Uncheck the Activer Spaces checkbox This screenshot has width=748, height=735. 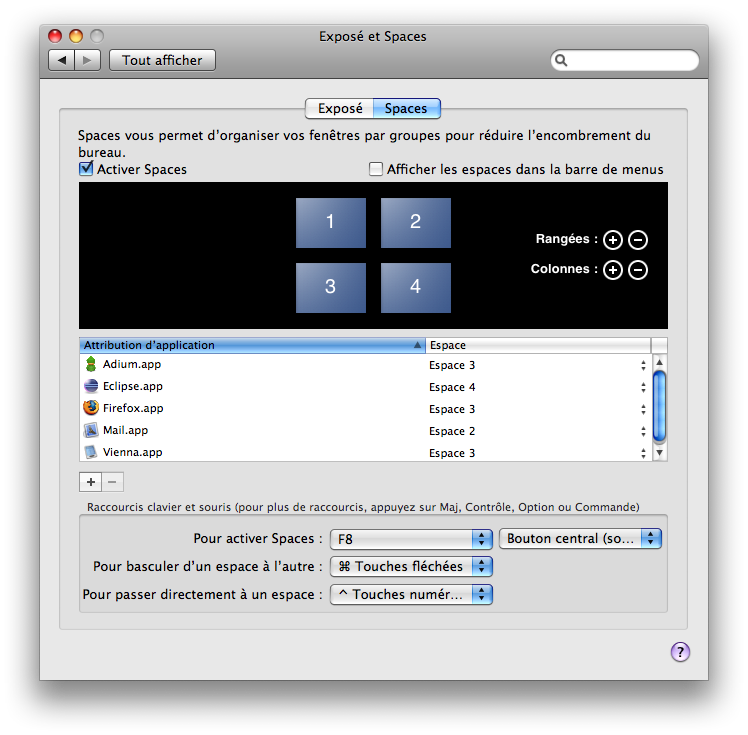(x=86, y=168)
